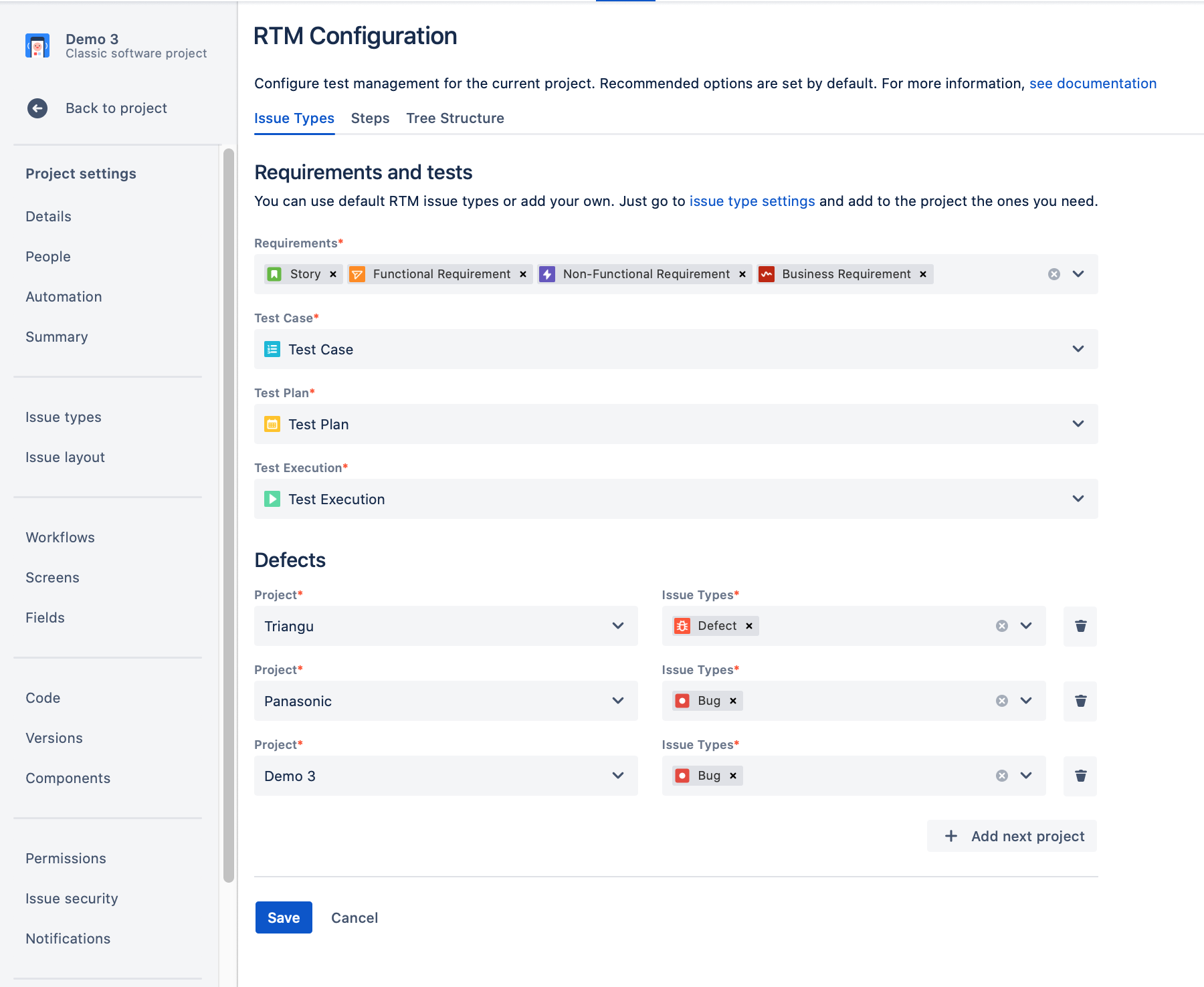Click the Back to project arrow icon
Viewport: 1204px width, 987px height.
(x=37, y=108)
